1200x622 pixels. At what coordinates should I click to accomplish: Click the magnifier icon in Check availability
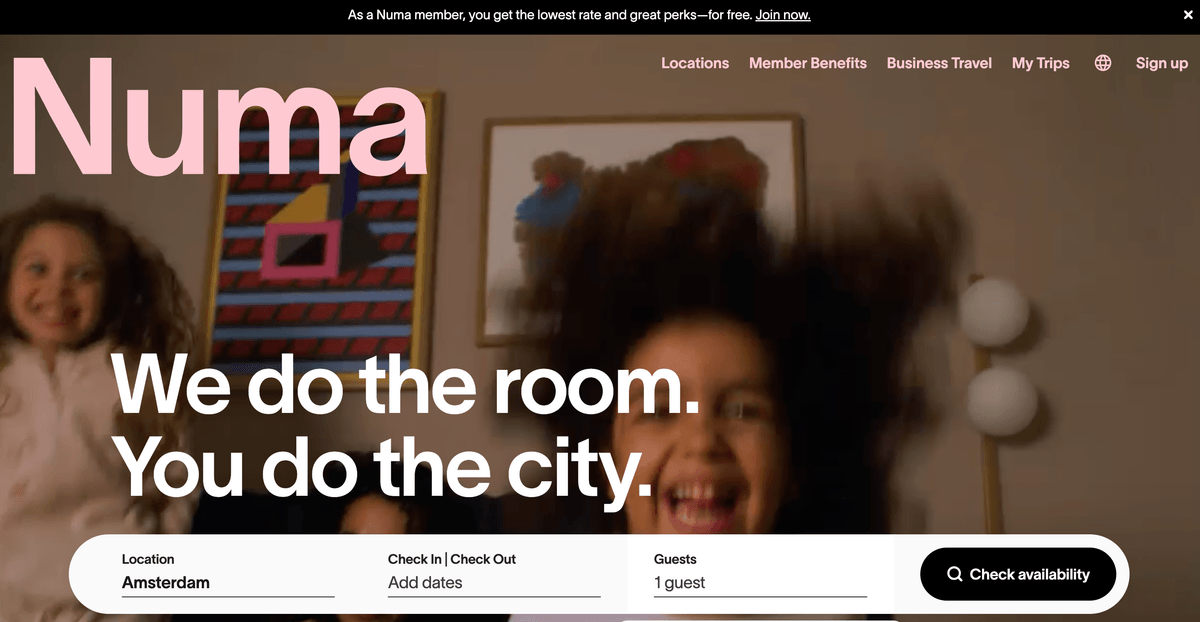click(x=955, y=574)
